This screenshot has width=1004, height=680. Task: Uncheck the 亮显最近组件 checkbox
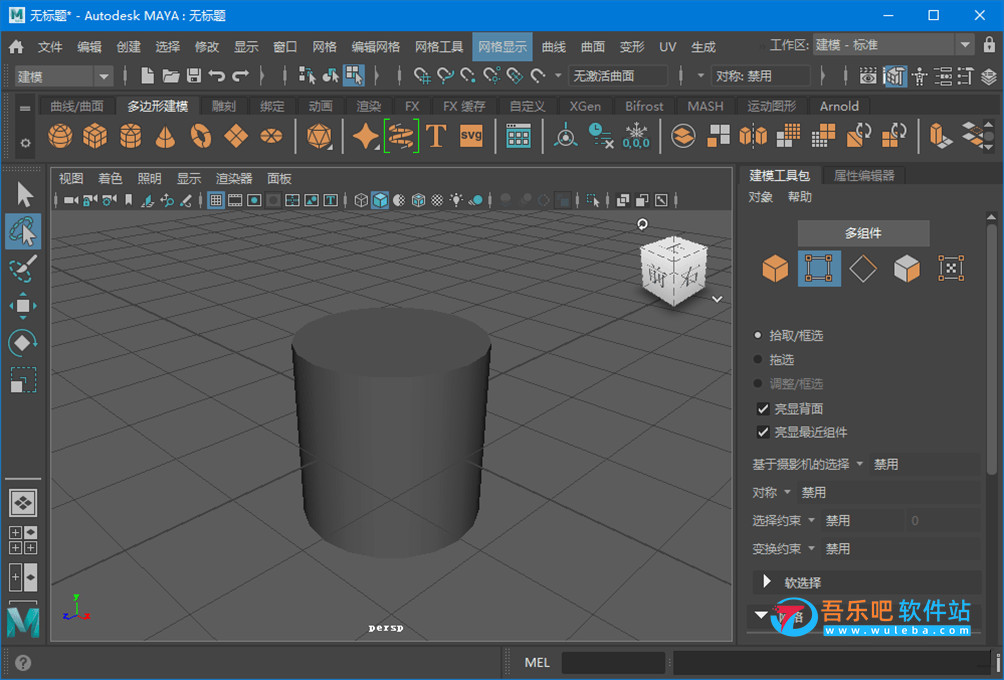tap(763, 432)
